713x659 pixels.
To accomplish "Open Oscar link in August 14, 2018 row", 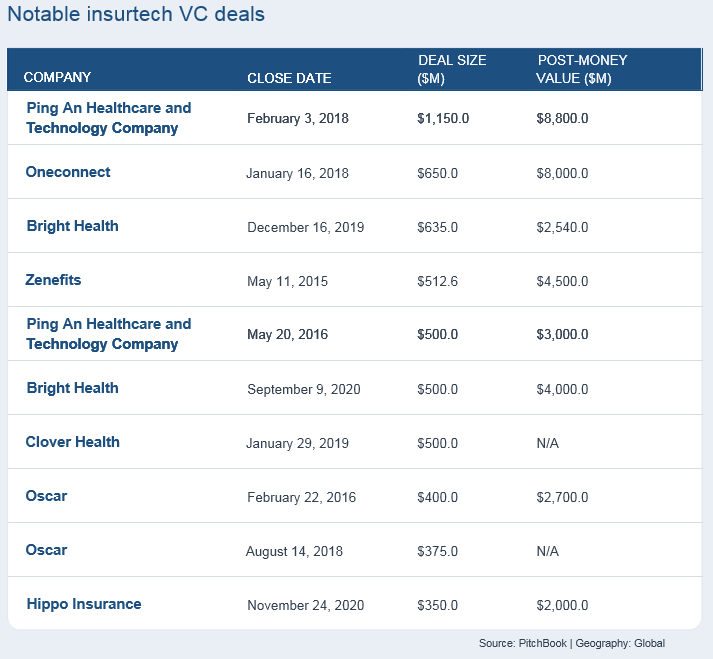I will 46,550.
